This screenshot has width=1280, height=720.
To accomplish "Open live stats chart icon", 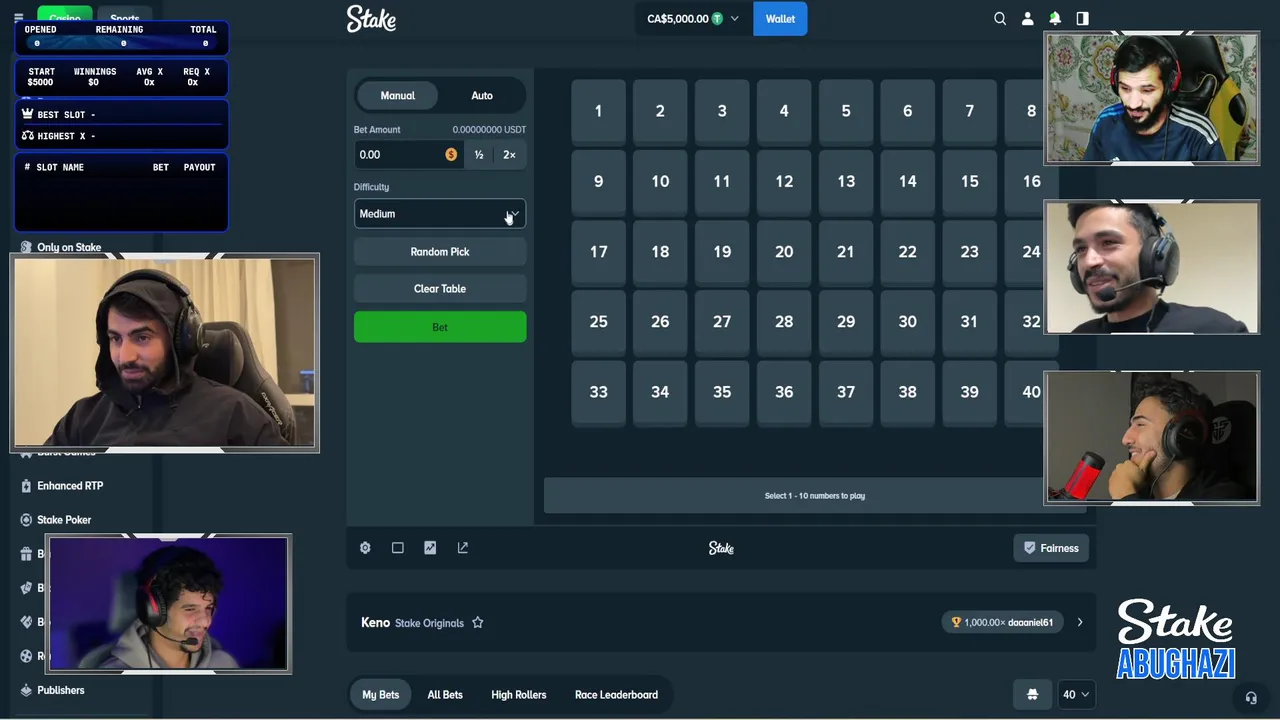I will tap(430, 548).
